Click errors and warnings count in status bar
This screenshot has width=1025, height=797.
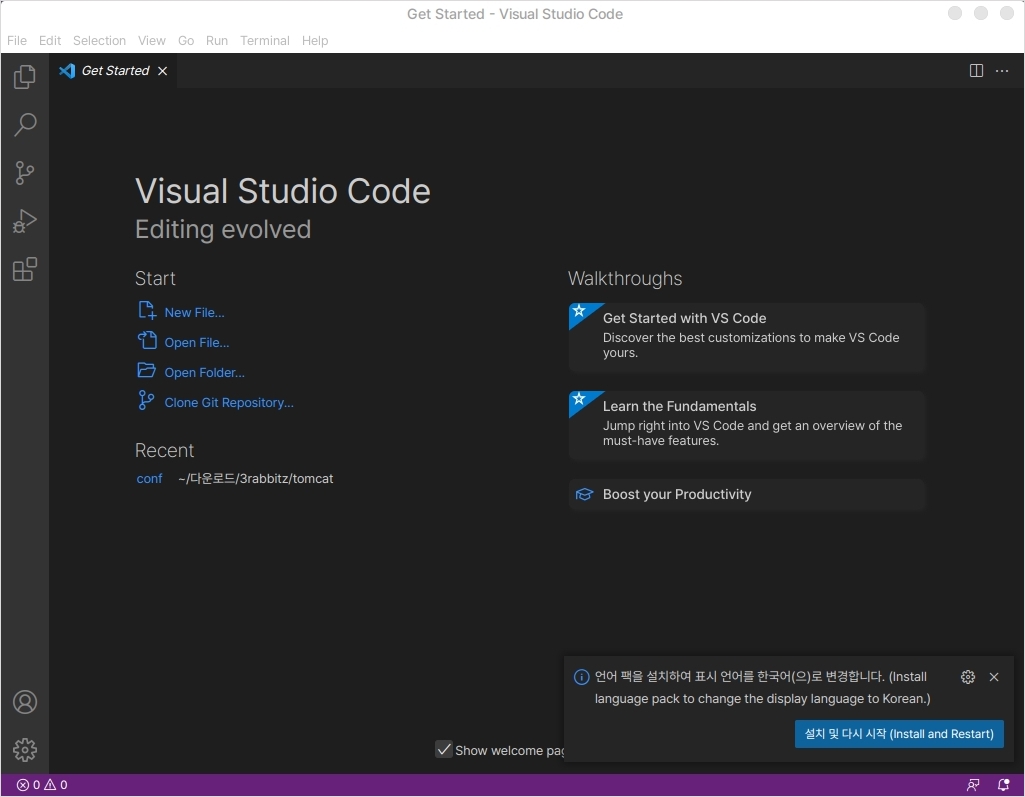(x=42, y=785)
